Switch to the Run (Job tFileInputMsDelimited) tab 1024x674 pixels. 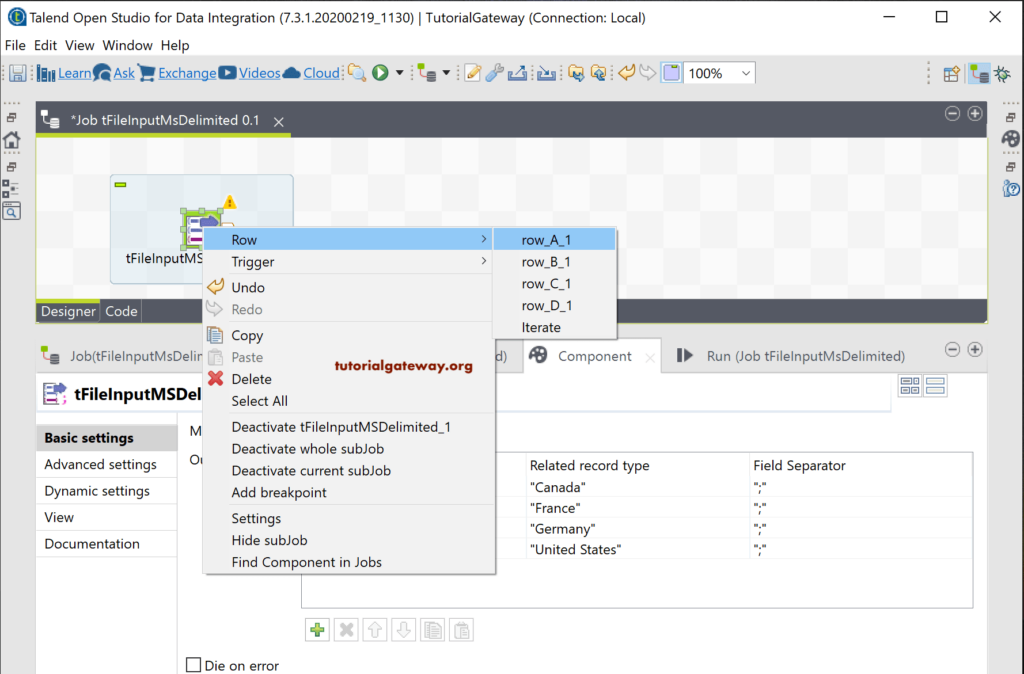pos(791,356)
